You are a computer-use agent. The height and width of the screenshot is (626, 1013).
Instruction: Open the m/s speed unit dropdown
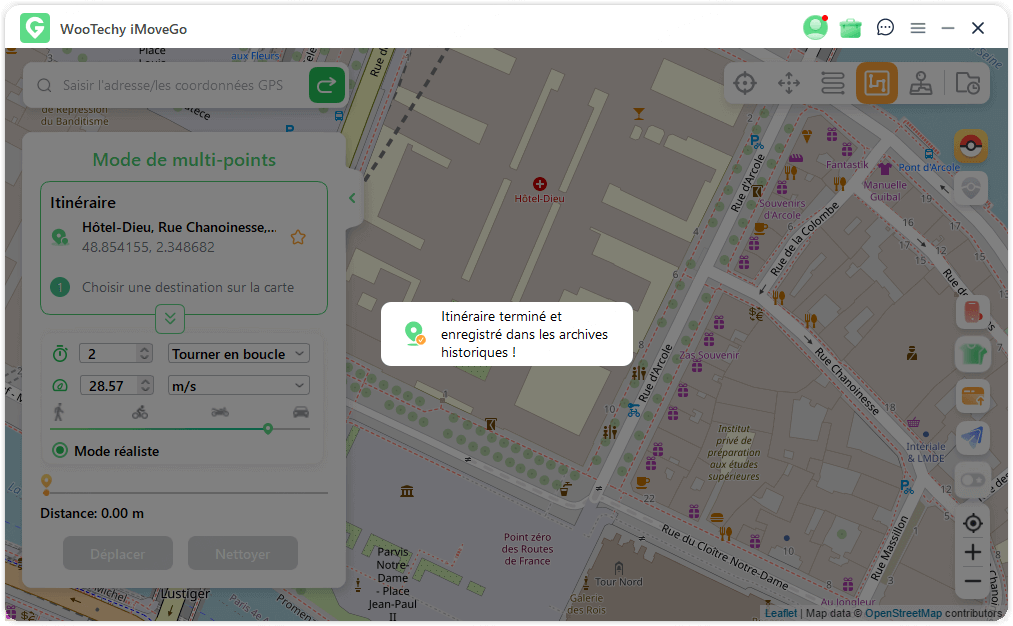coord(239,386)
